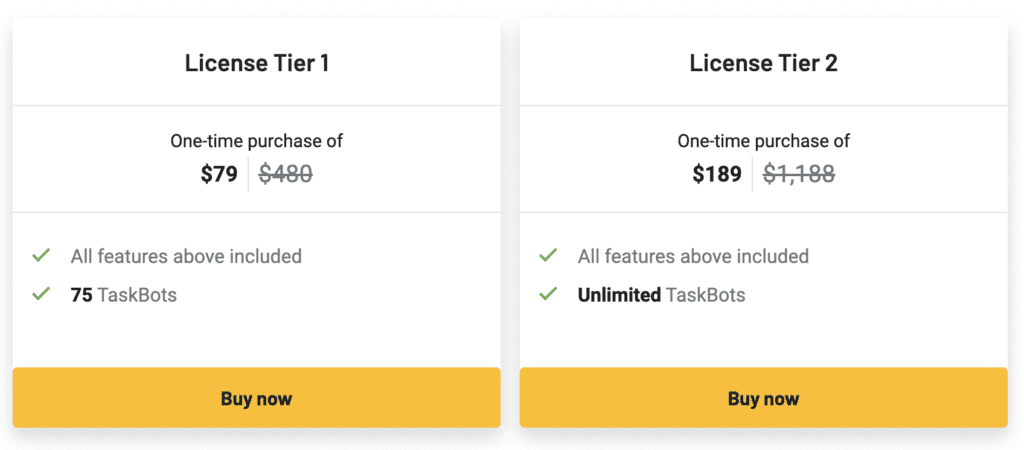This screenshot has width=1024, height=450.
Task: Click the divider between $79 and $480
Action: coord(248,174)
